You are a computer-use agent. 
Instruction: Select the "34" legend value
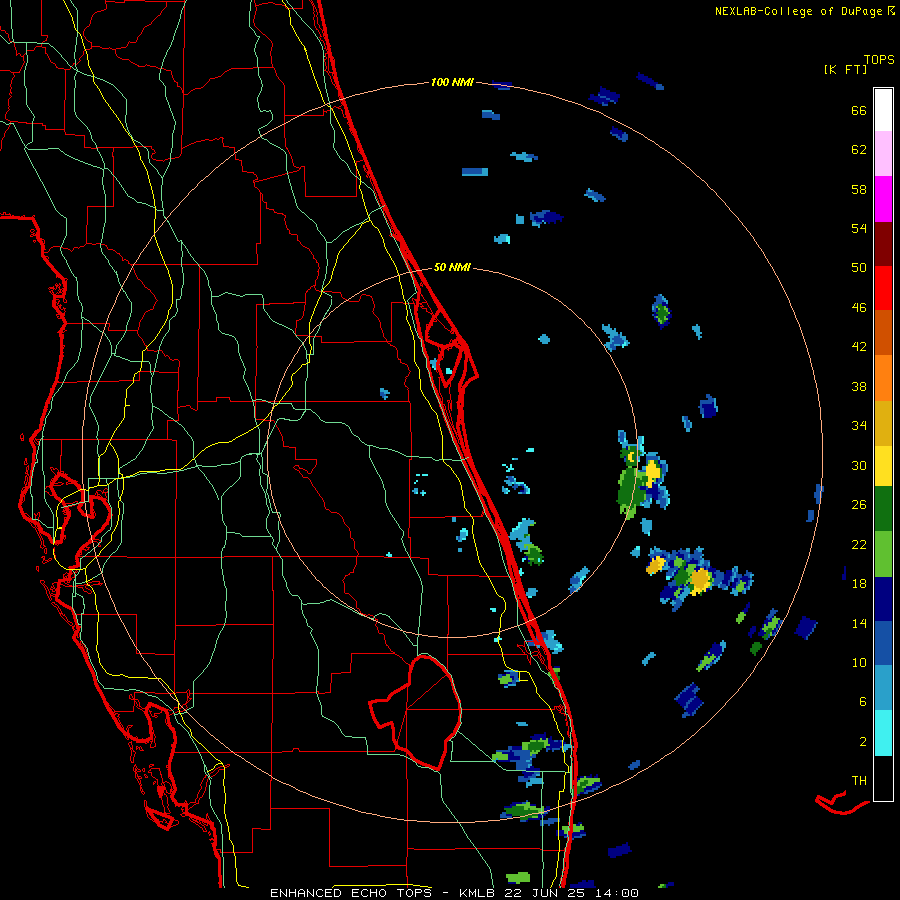coord(859,426)
